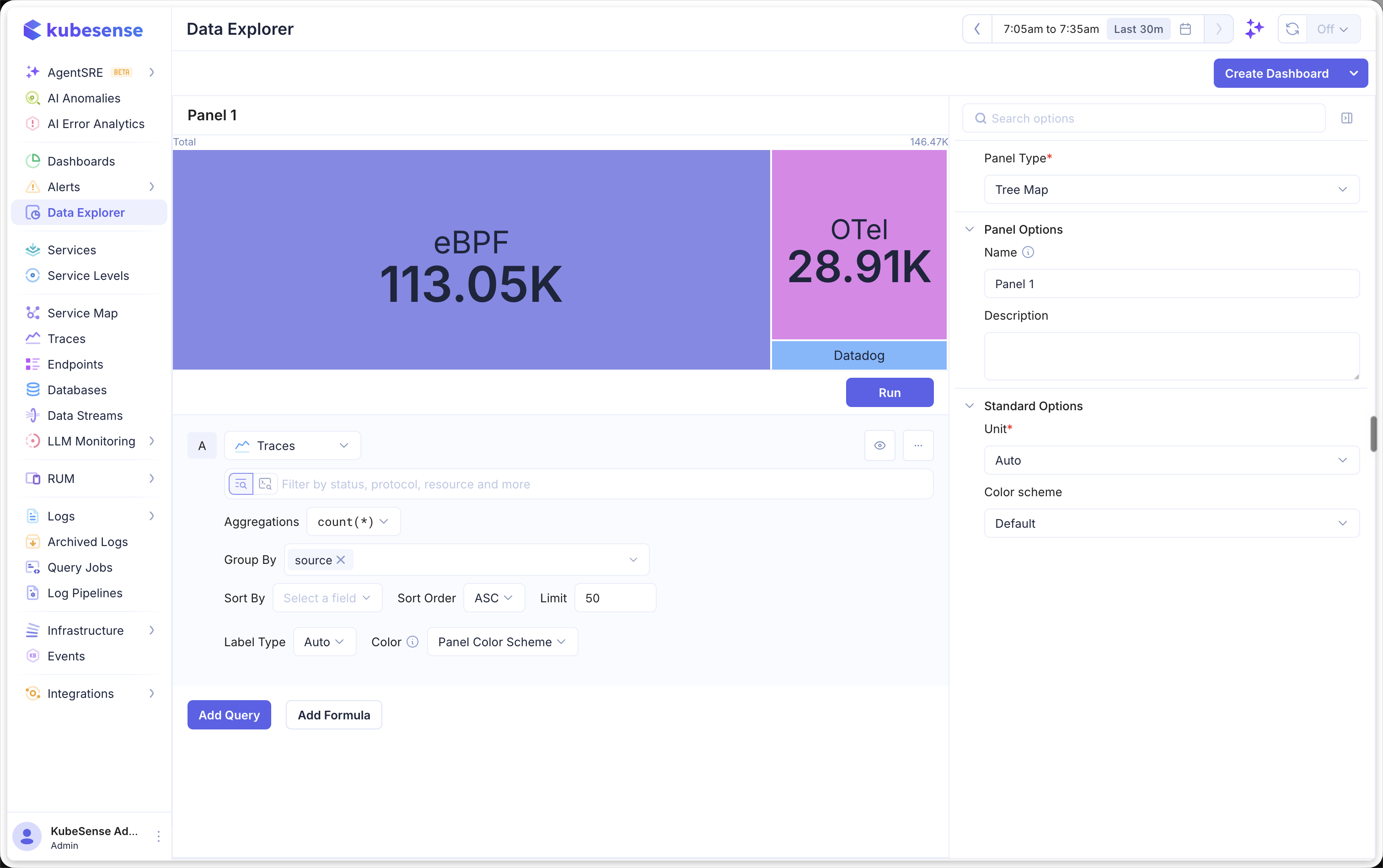Viewport: 1383px width, 868px height.
Task: Click the refresh data icon
Action: click(x=1292, y=29)
